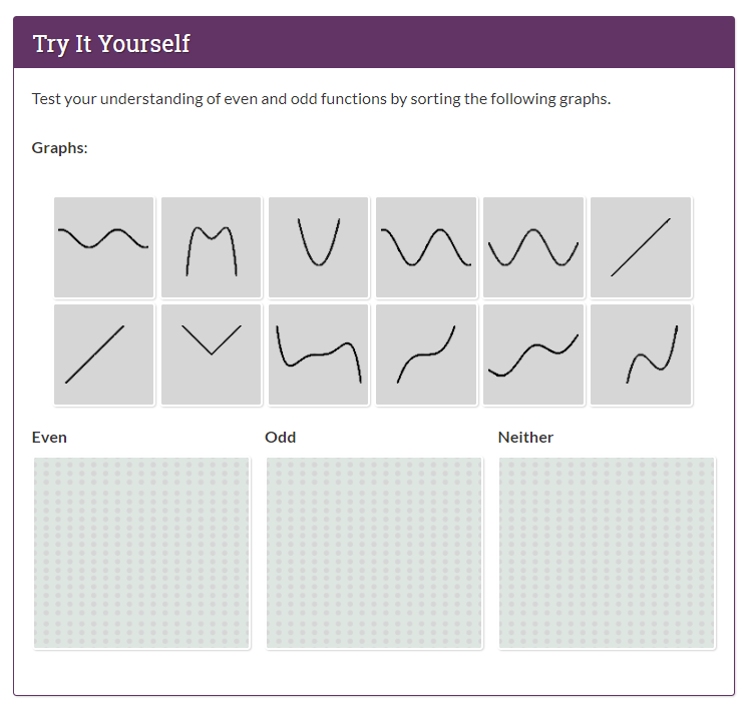Screen dimensions: 755x711
Task: Click the Neither drop zone area
Action: (x=607, y=553)
